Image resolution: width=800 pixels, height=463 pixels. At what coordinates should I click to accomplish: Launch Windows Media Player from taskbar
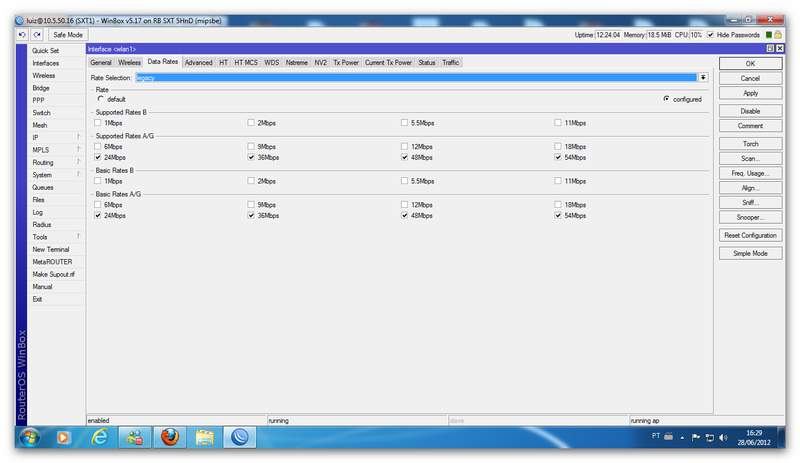coord(64,437)
